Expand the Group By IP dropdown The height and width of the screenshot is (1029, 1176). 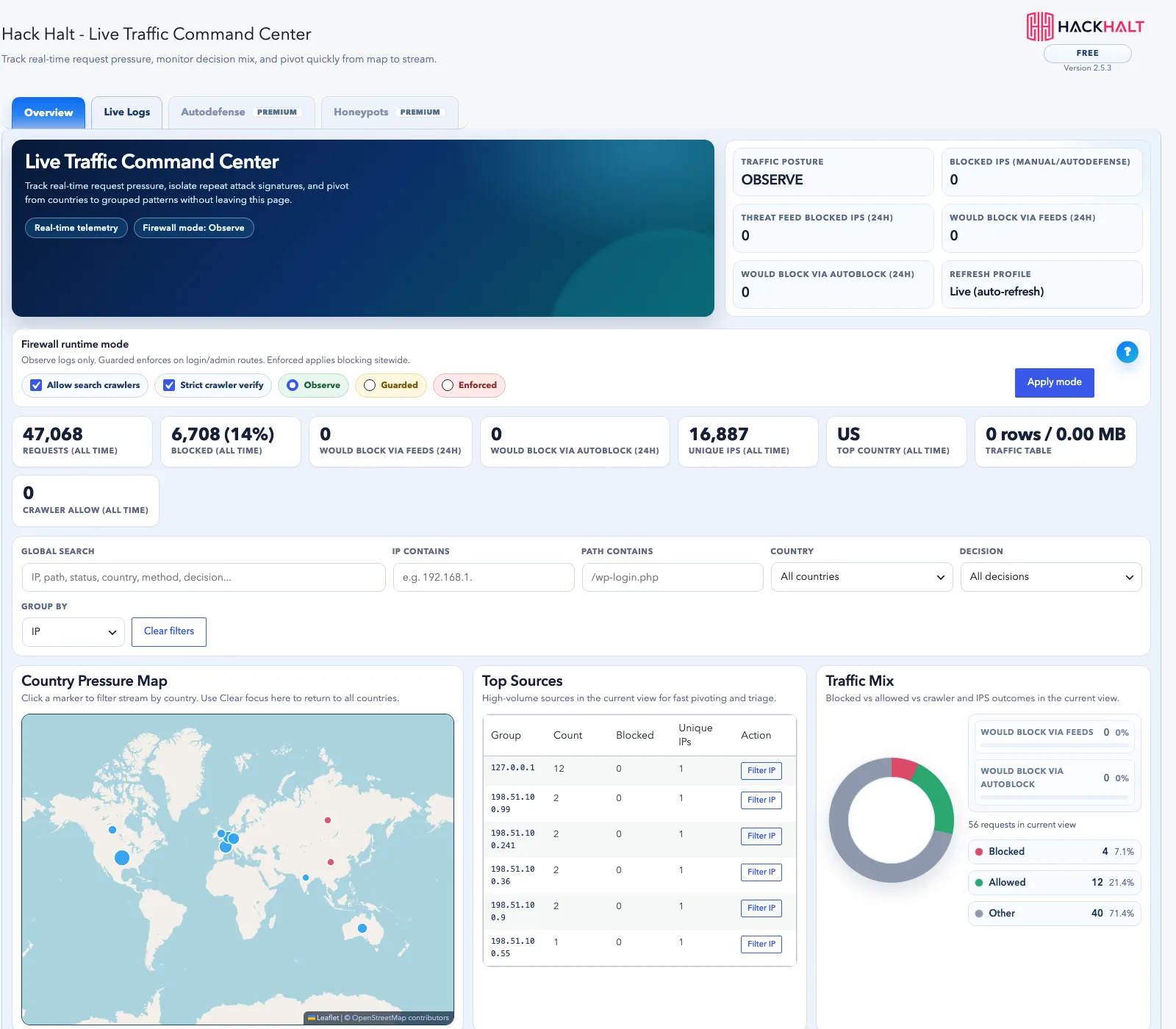click(x=73, y=632)
